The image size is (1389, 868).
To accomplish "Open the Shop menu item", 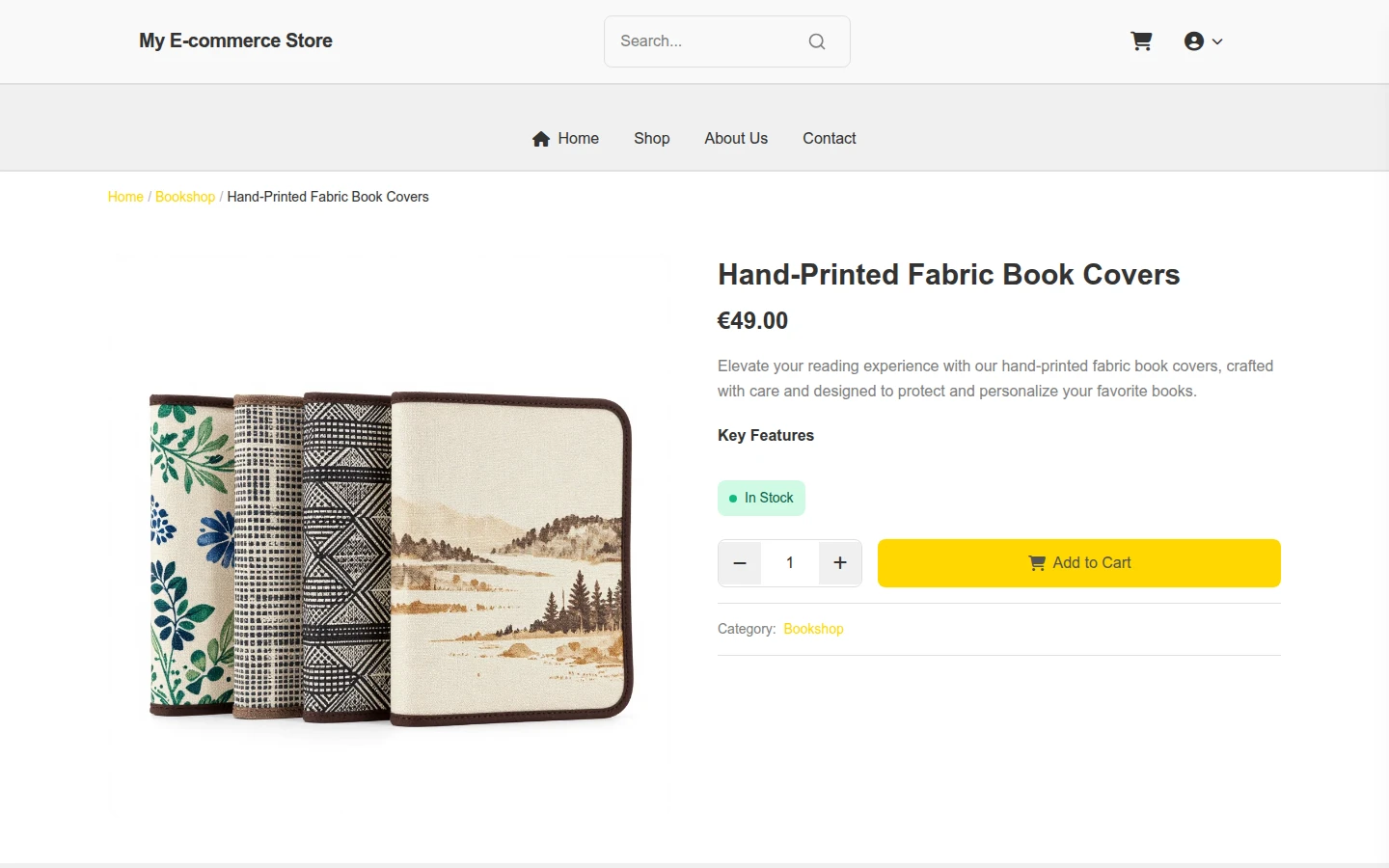I will click(x=652, y=139).
